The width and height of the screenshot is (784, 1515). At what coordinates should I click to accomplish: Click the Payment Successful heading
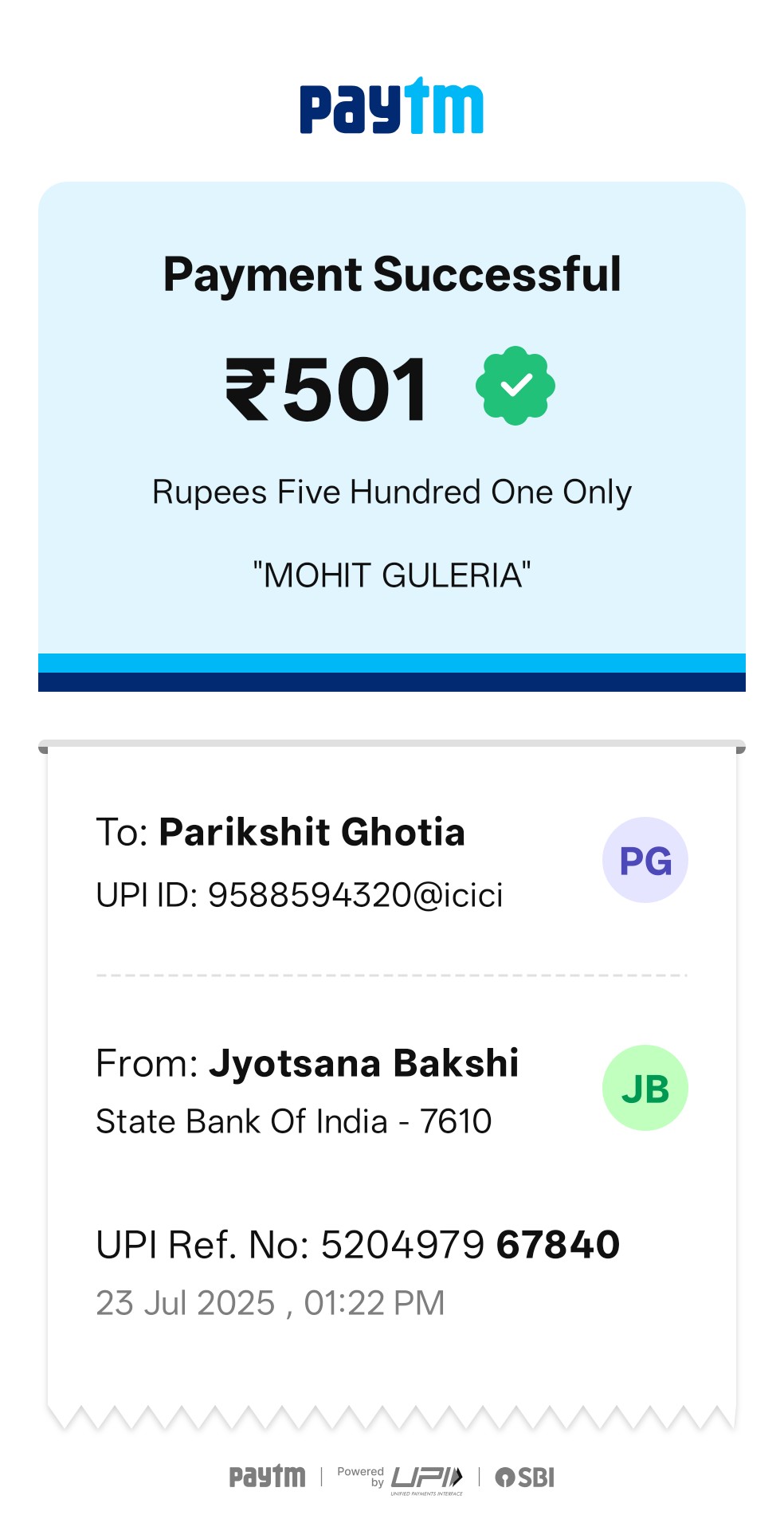392,274
